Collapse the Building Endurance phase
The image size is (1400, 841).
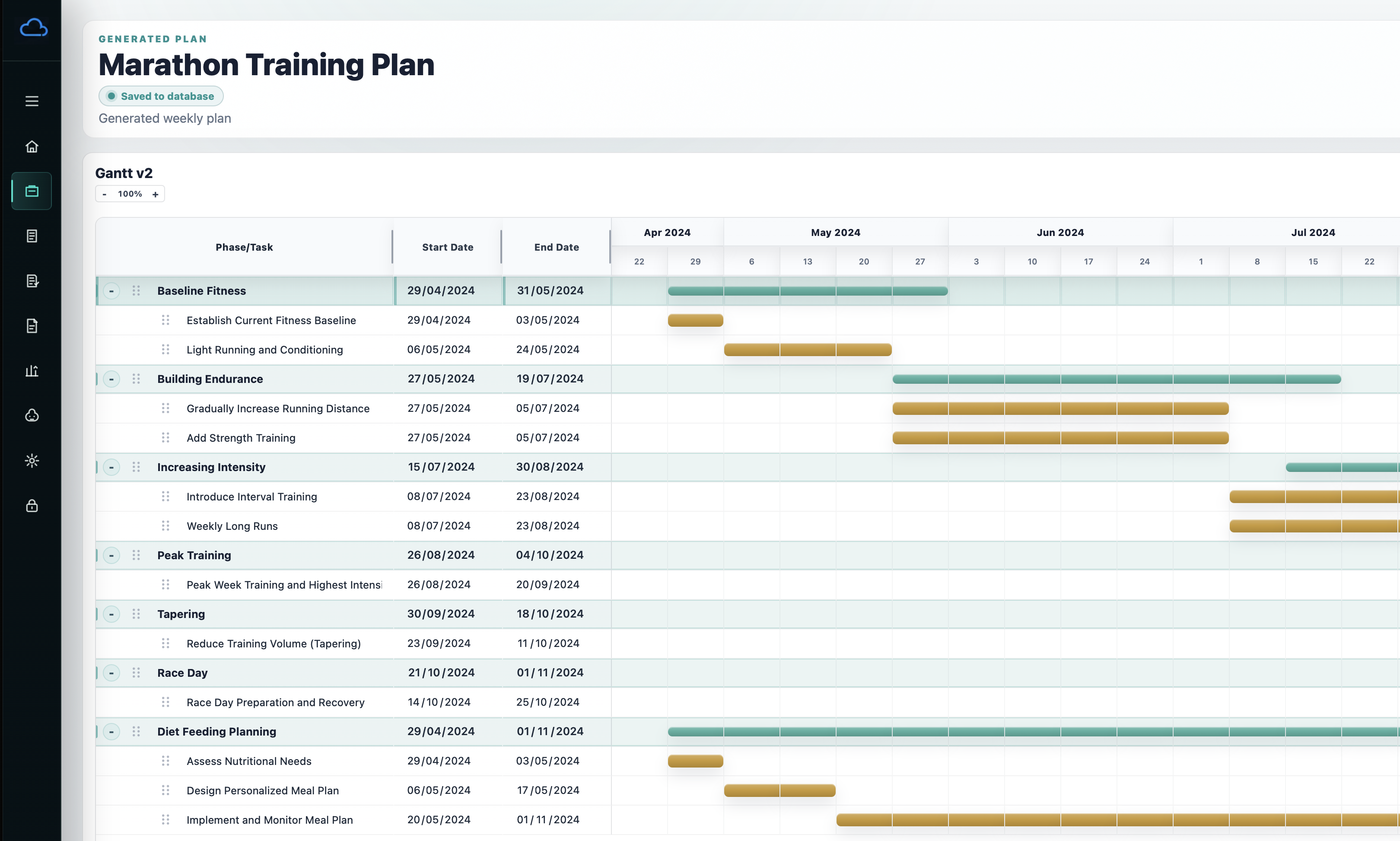(111, 379)
